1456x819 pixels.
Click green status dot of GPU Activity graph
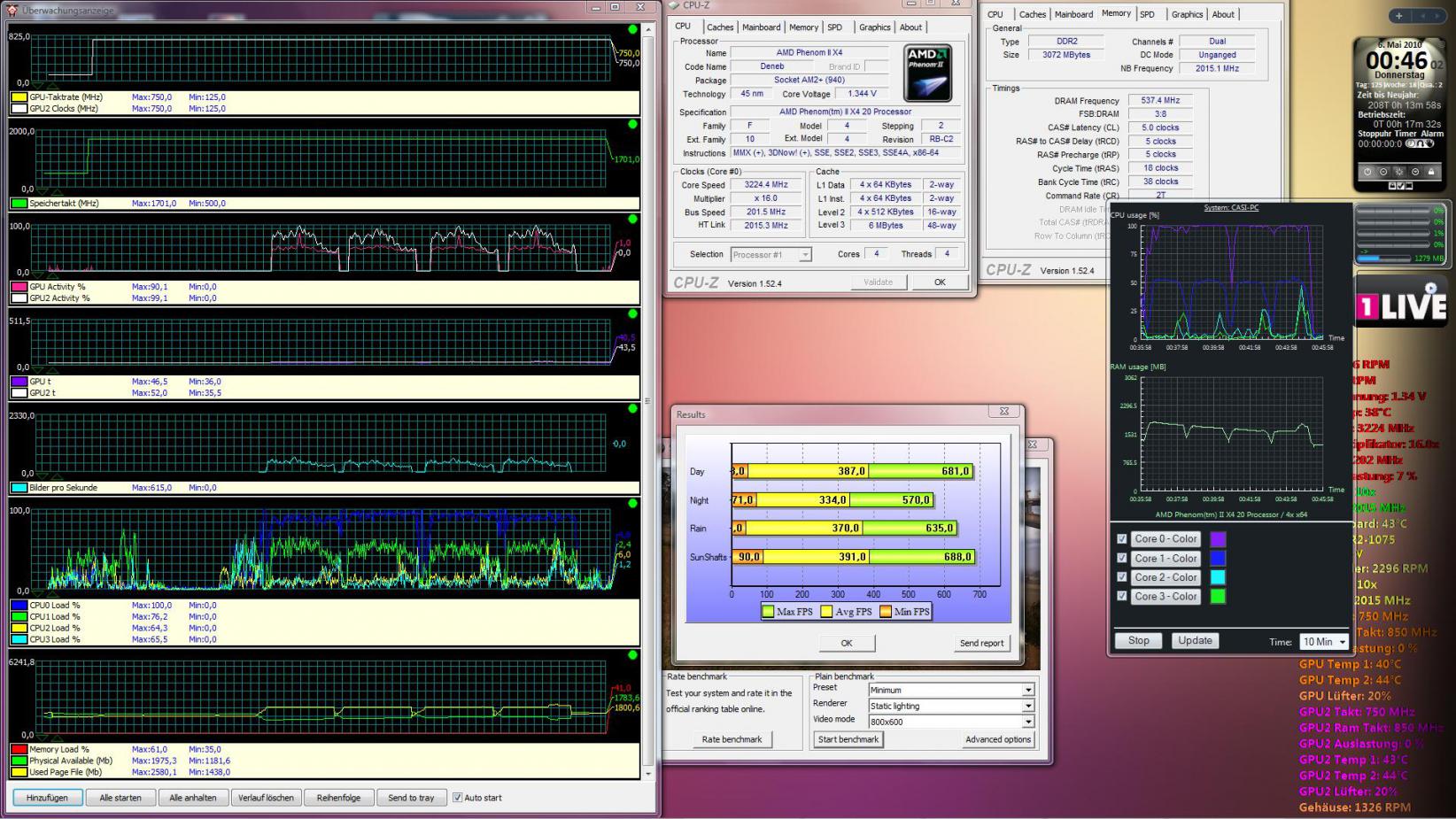632,219
